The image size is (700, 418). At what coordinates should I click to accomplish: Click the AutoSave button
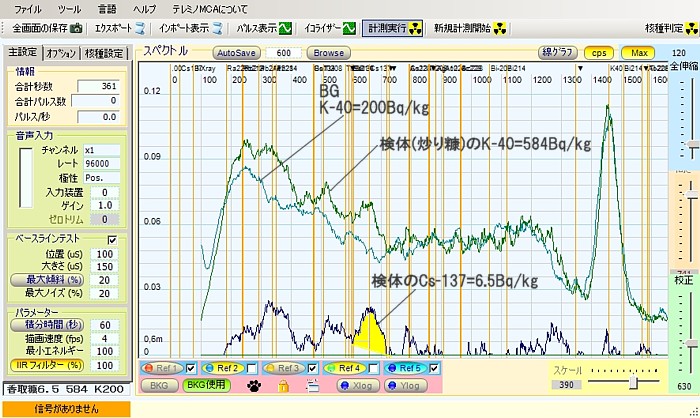point(236,53)
